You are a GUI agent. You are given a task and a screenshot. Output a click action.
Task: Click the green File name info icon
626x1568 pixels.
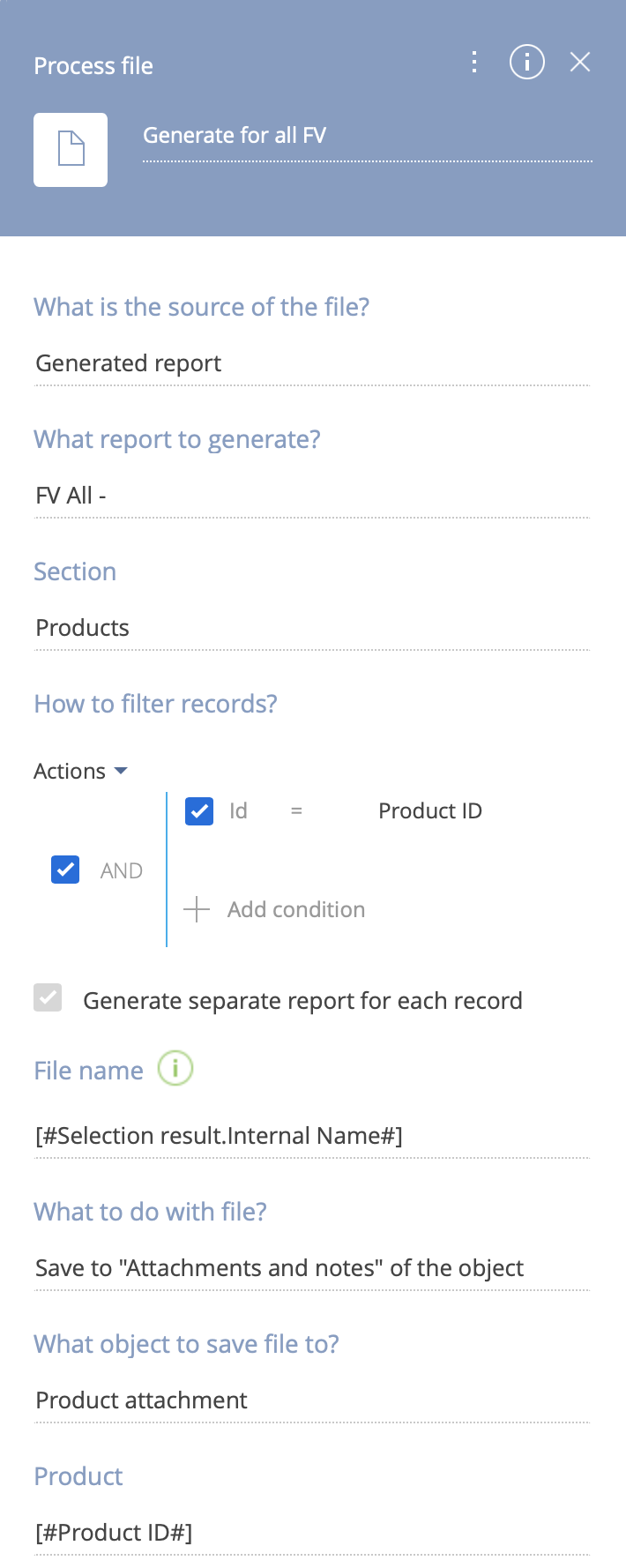[175, 1069]
